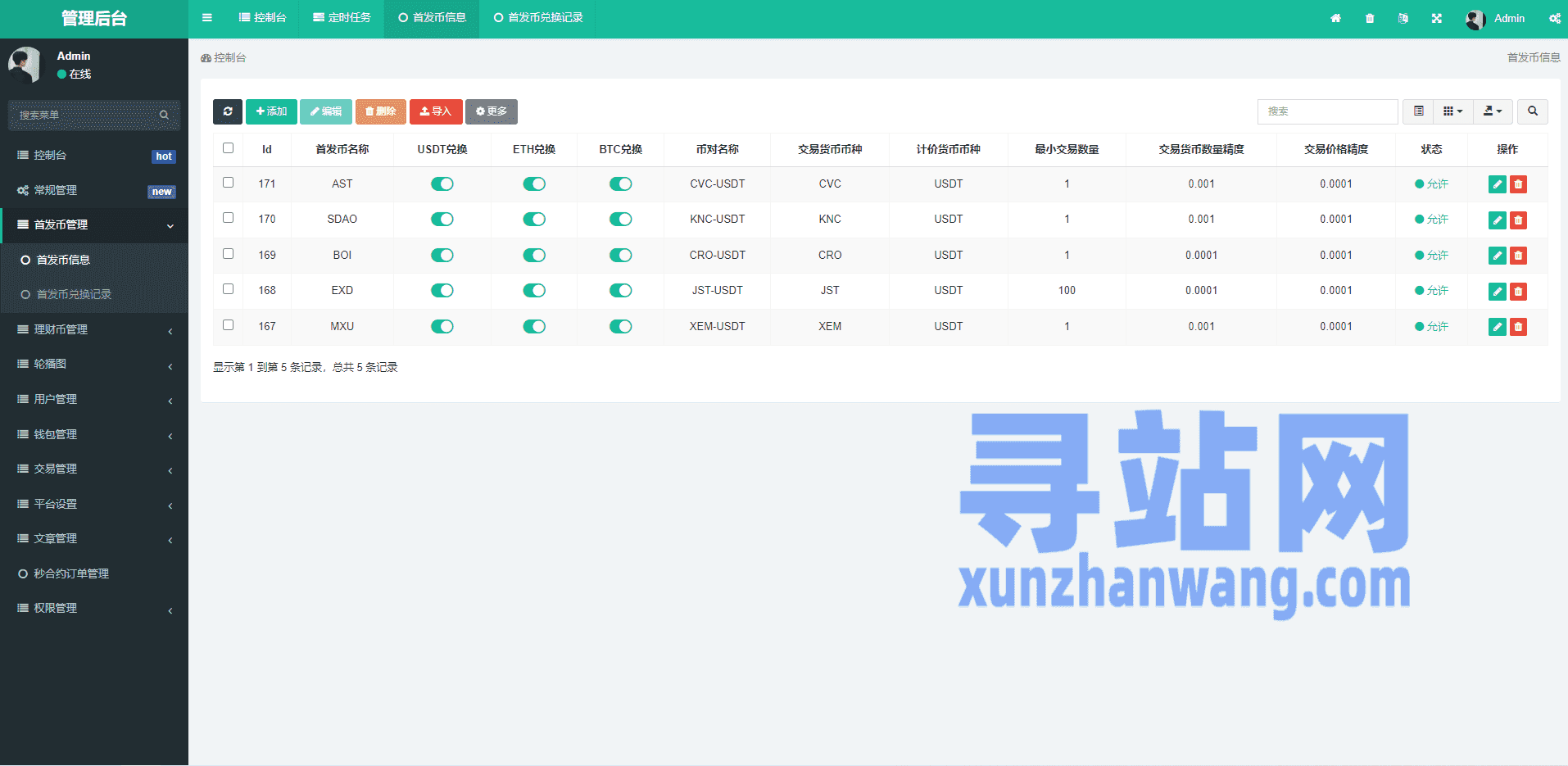Open 秒合约订单管理 in sidebar
Screen dimensions: 1568x766
(x=71, y=573)
